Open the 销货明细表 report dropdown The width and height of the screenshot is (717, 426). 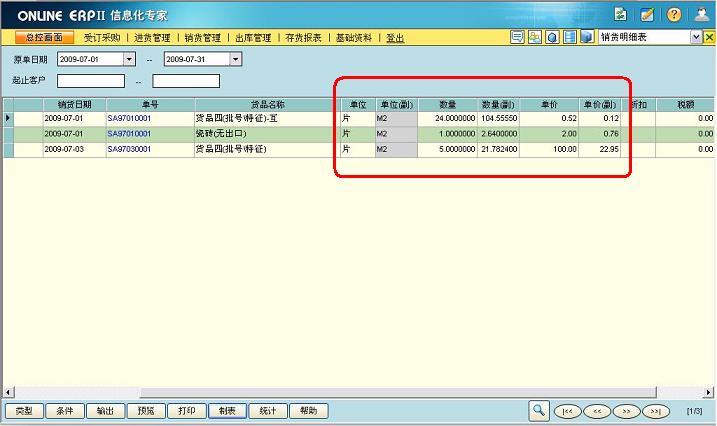click(695, 37)
